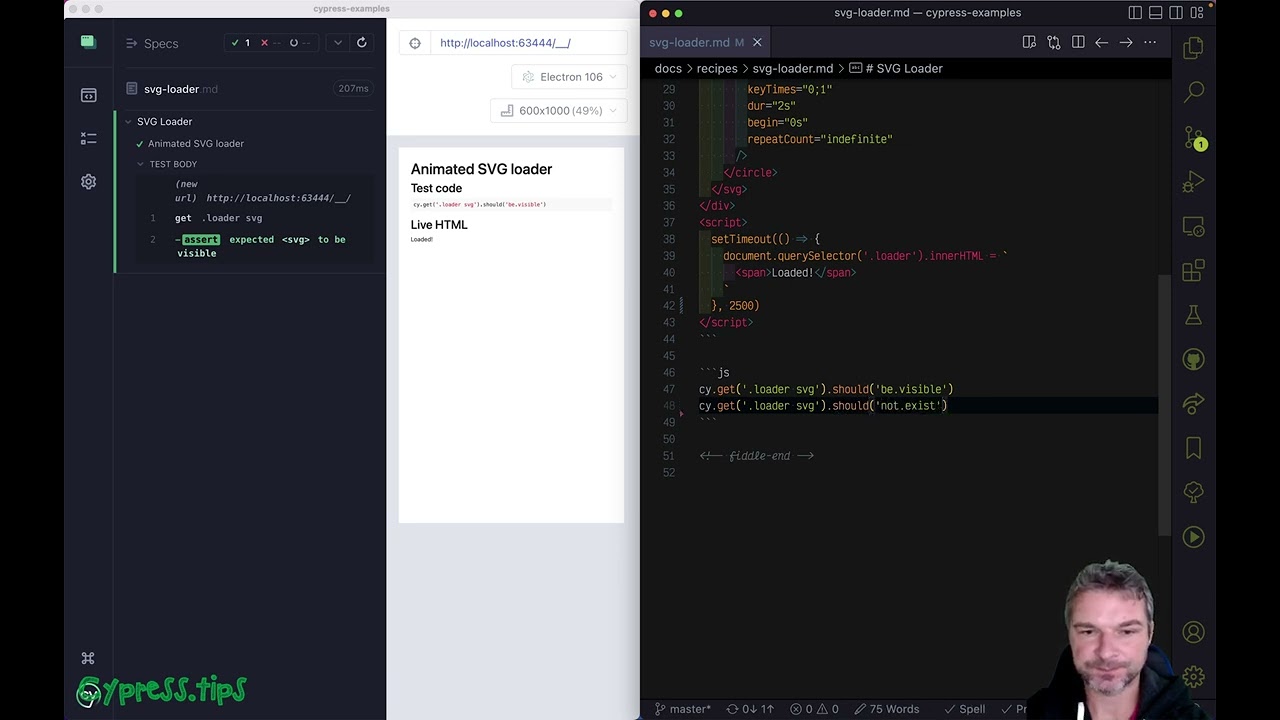This screenshot has width=1280, height=720.
Task: Collapse the TEST BODY section
Action: 140,164
